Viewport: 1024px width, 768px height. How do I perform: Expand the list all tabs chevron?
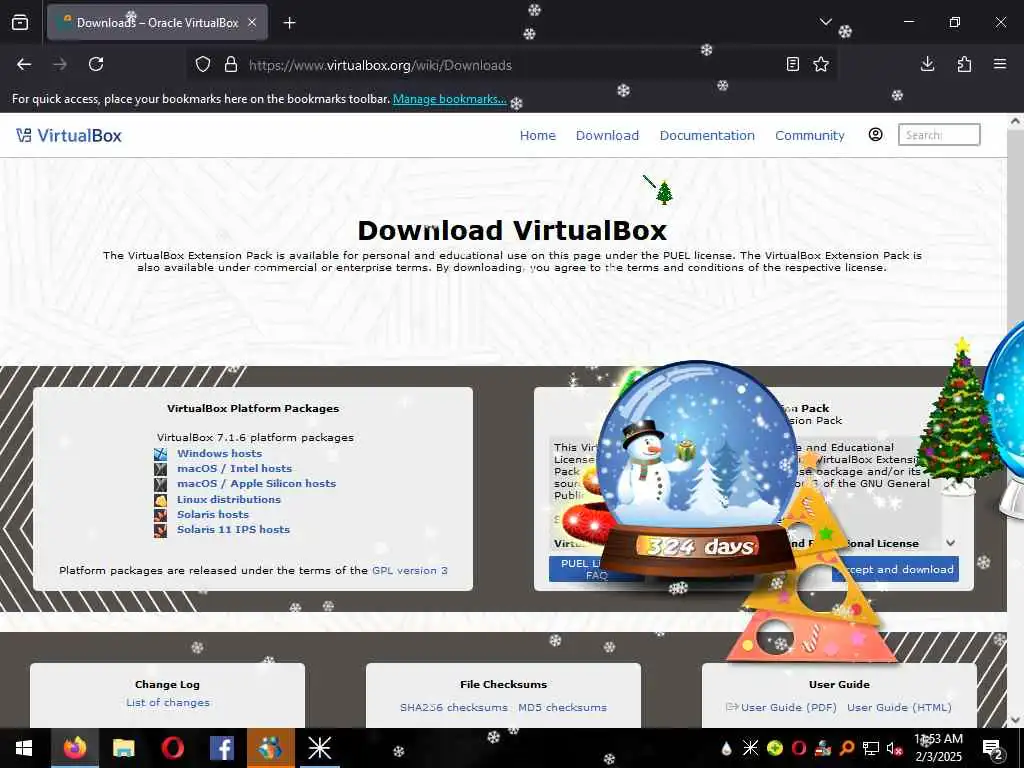pos(825,22)
